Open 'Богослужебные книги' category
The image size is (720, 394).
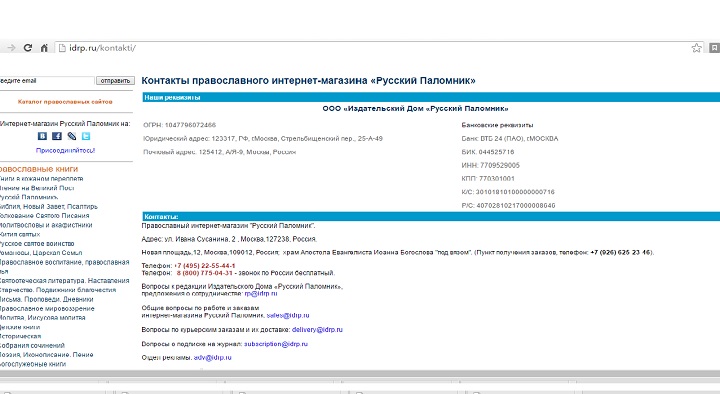coord(33,364)
